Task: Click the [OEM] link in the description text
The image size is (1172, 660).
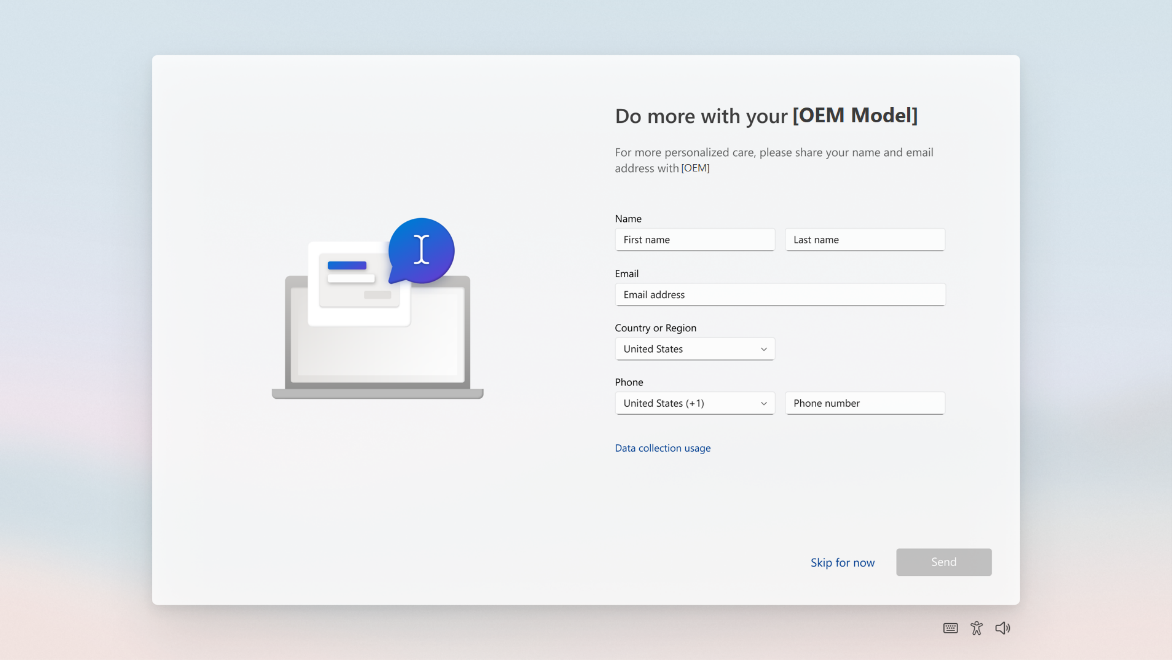Action: point(694,168)
